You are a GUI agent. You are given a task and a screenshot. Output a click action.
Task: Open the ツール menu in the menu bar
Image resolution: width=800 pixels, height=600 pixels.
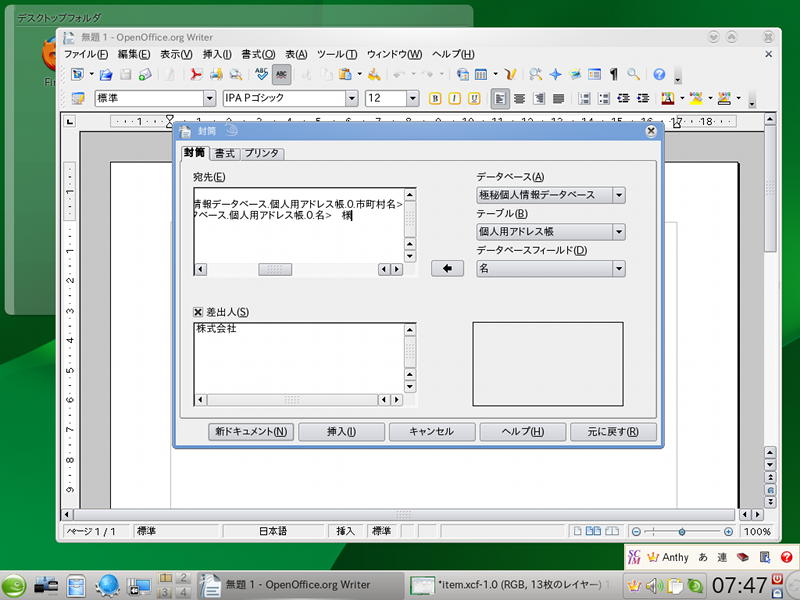pyautogui.click(x=337, y=54)
